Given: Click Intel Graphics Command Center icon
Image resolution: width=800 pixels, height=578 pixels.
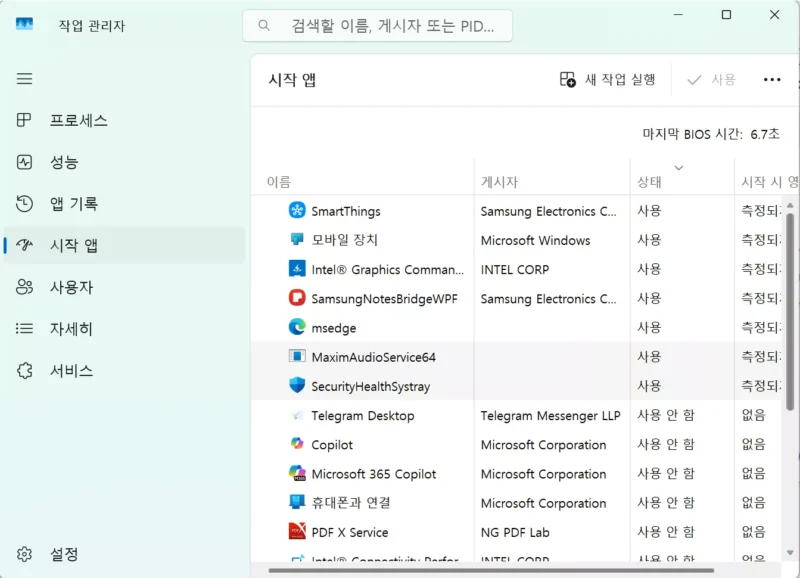Looking at the screenshot, I should 297,268.
